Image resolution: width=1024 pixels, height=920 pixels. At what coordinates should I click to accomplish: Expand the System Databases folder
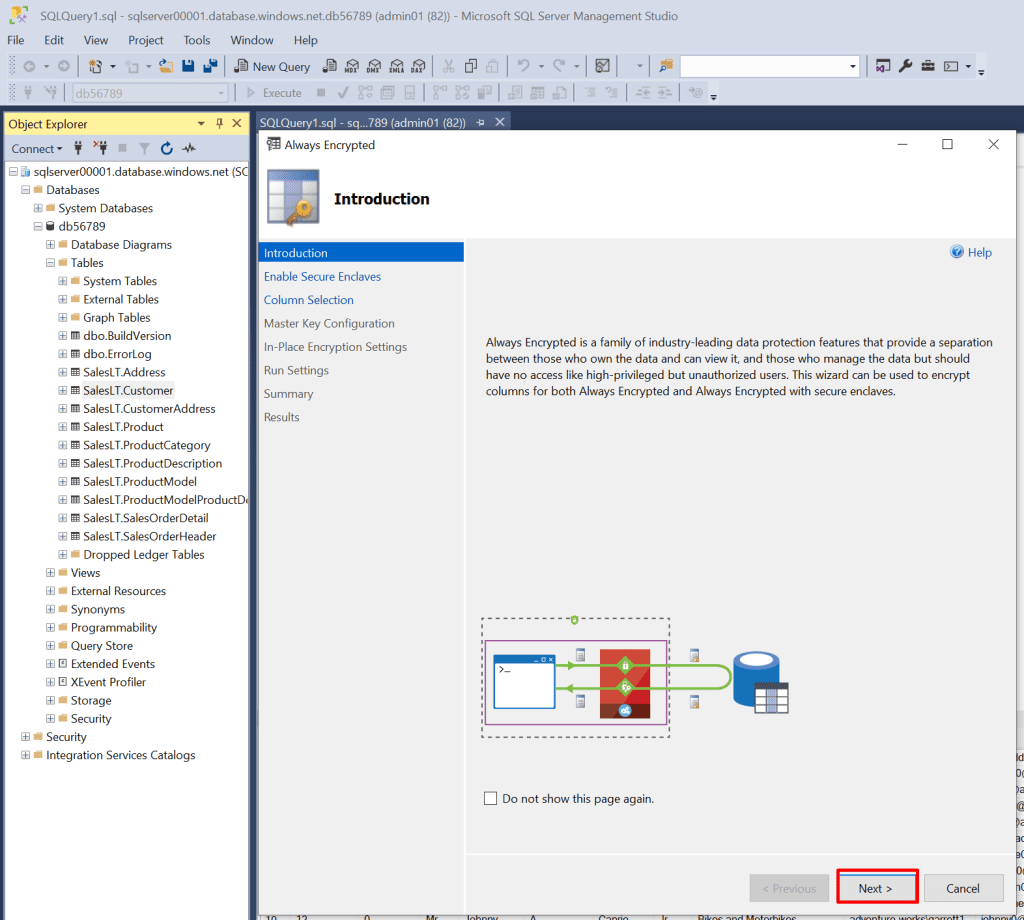38,208
